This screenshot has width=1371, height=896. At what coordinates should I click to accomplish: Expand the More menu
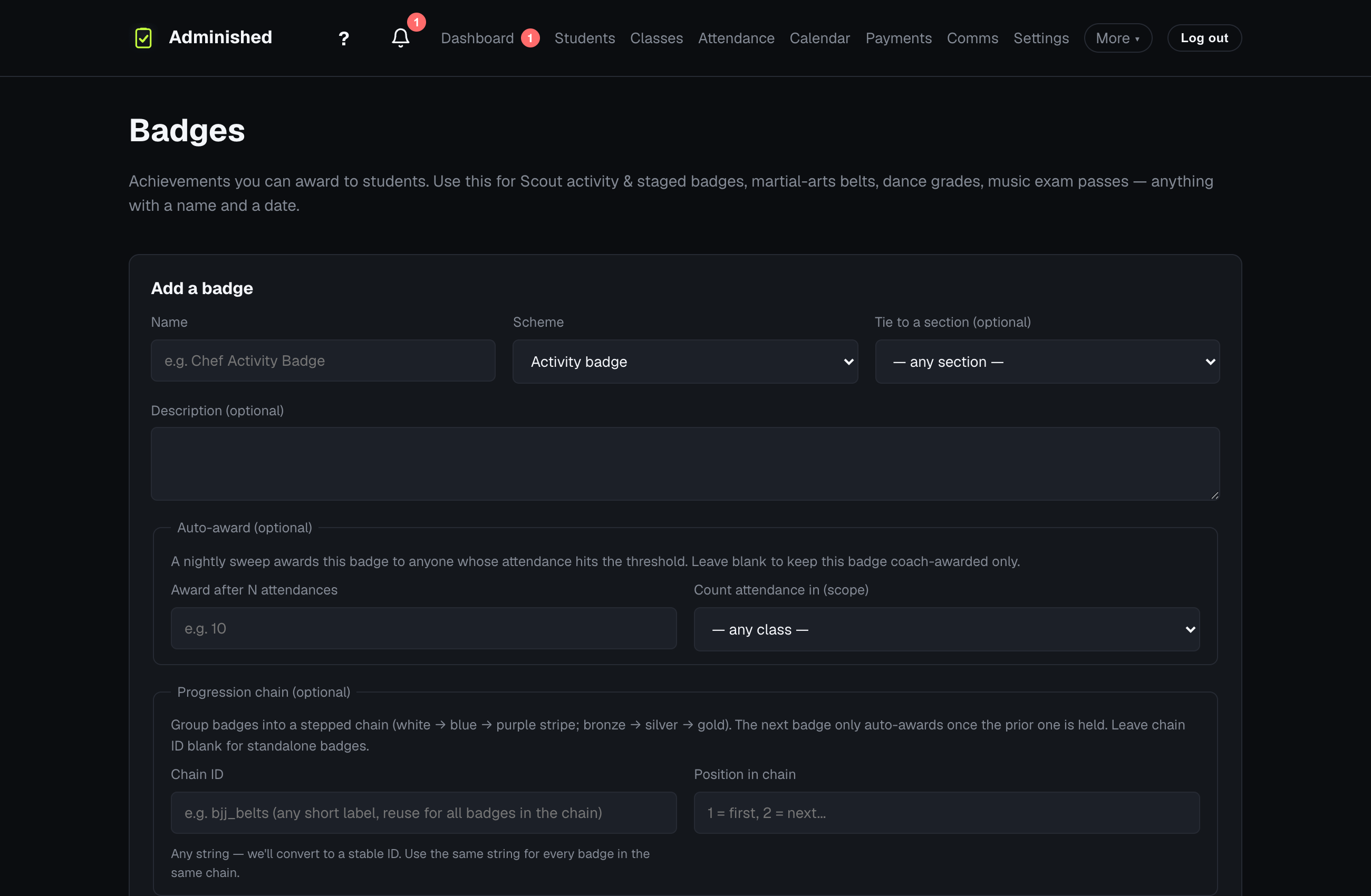1117,38
